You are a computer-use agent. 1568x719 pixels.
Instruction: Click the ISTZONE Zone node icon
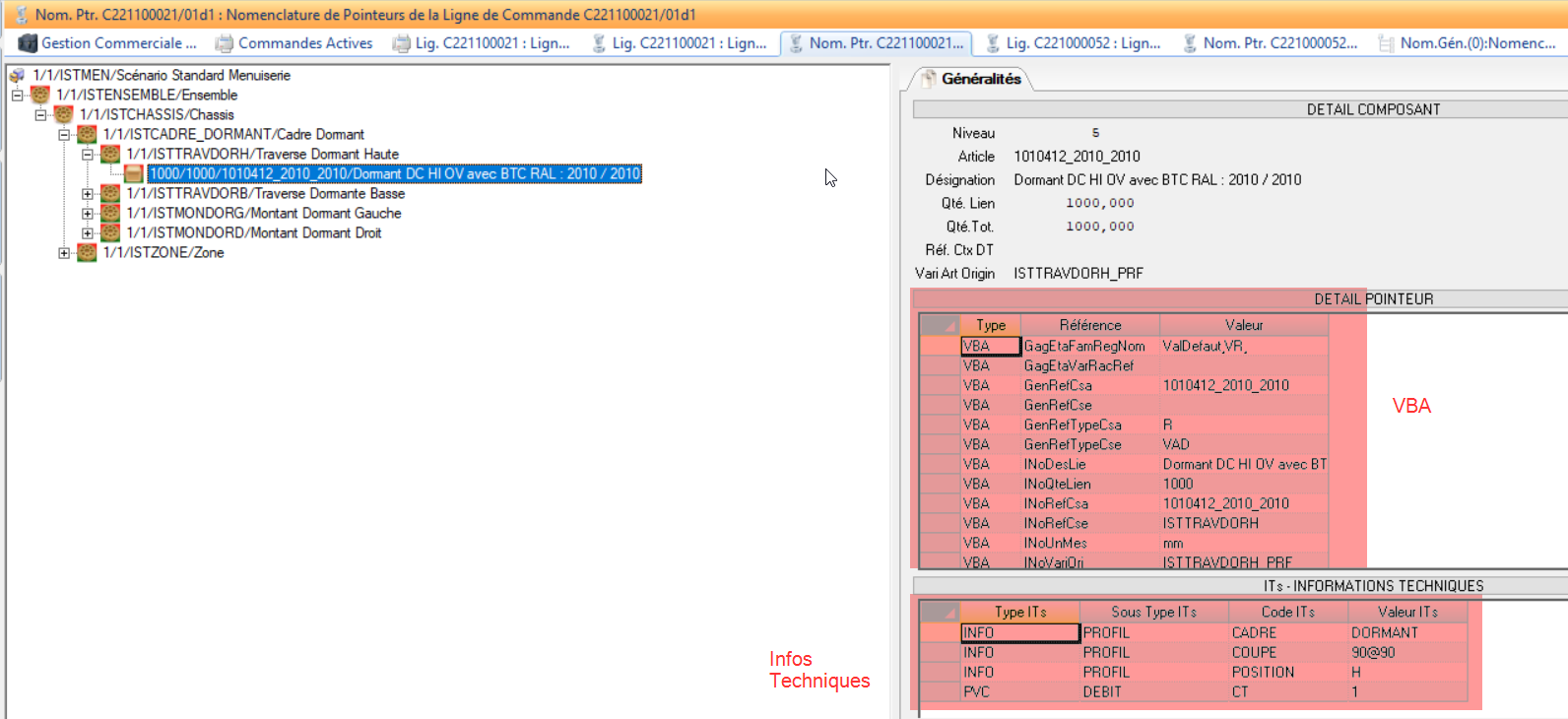pyautogui.click(x=88, y=253)
